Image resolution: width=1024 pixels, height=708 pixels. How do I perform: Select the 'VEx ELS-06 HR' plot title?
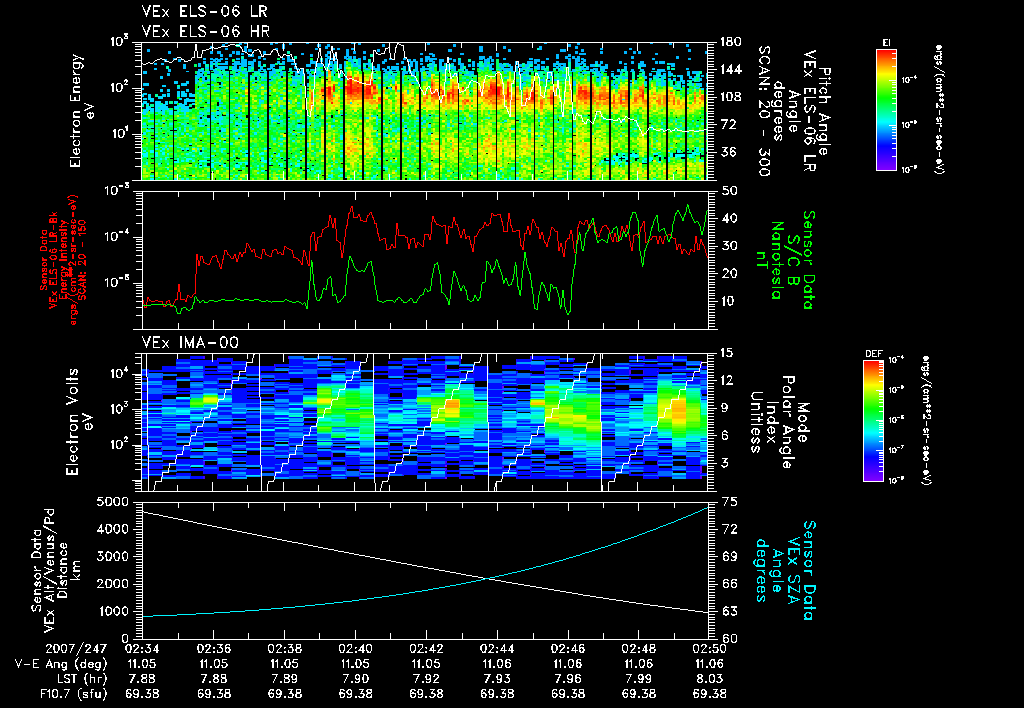click(x=206, y=31)
